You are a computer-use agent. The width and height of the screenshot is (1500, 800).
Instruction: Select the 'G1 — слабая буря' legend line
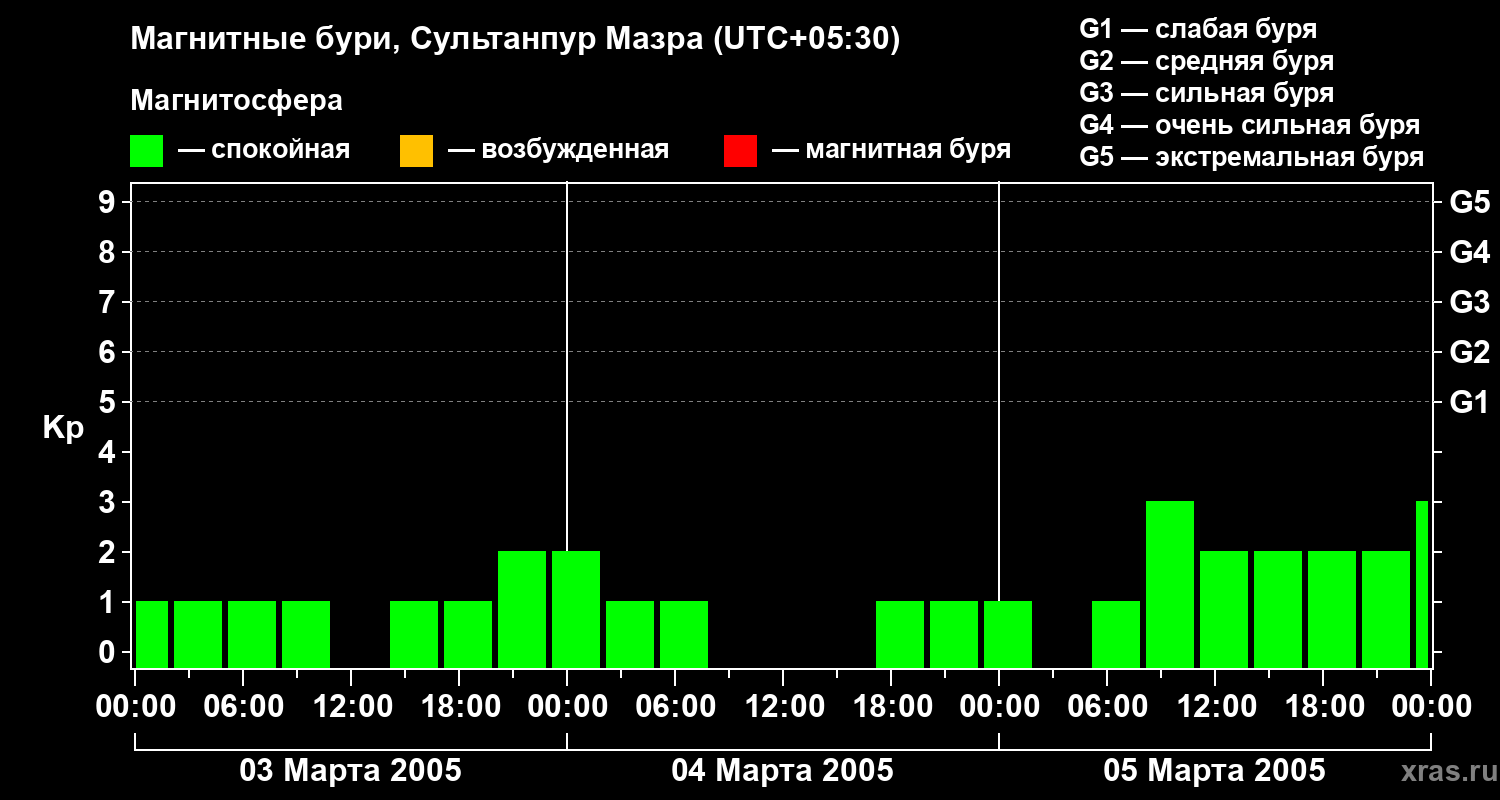pyautogui.click(x=1198, y=29)
